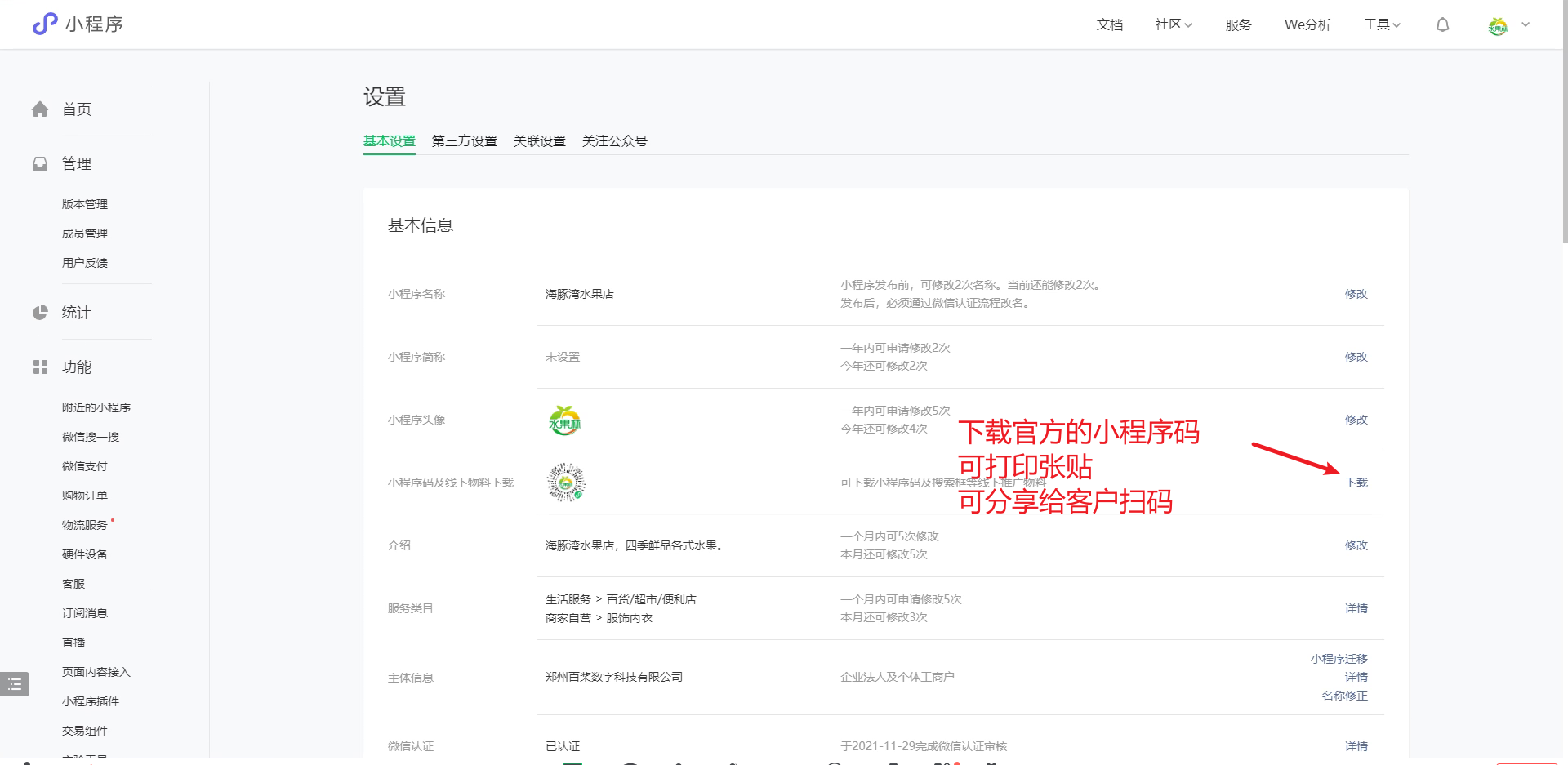Switch to 关联设置 tab

coord(540,140)
